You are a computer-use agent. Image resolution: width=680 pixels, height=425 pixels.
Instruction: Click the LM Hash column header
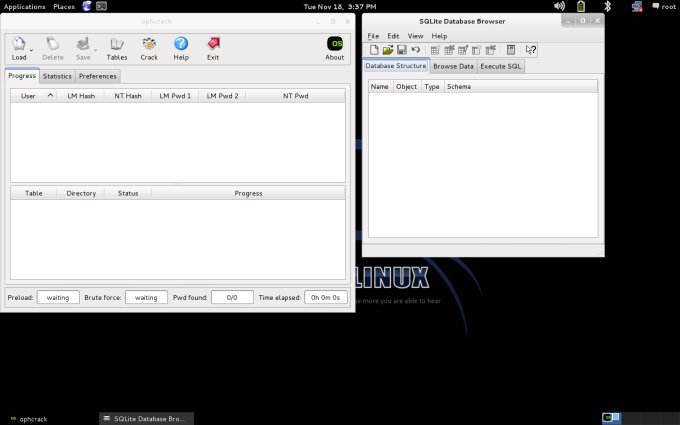(x=81, y=96)
